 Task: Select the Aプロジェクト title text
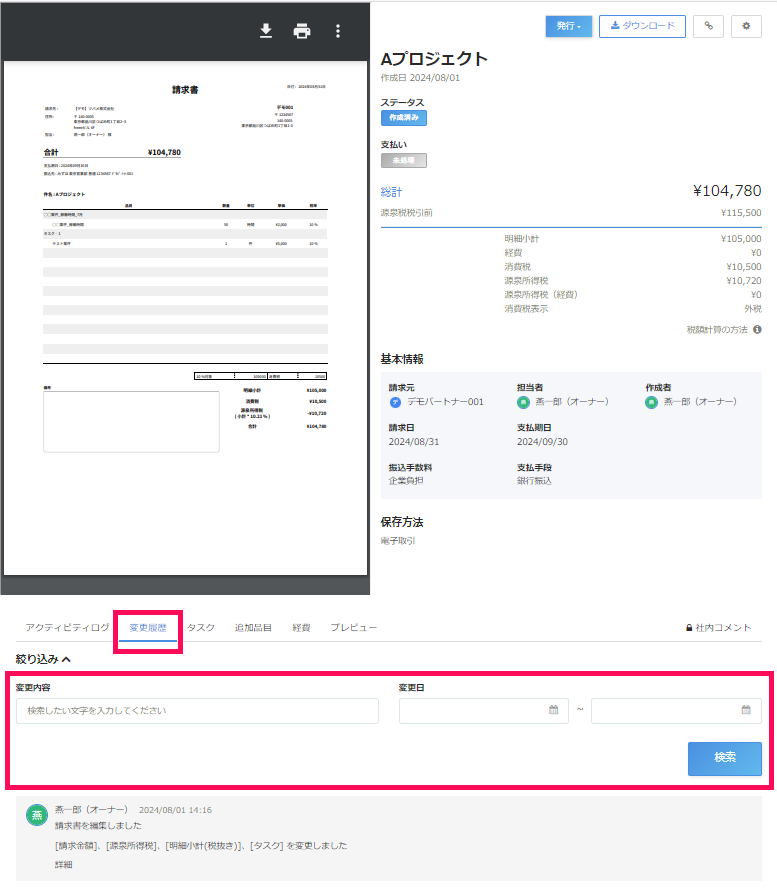point(434,59)
